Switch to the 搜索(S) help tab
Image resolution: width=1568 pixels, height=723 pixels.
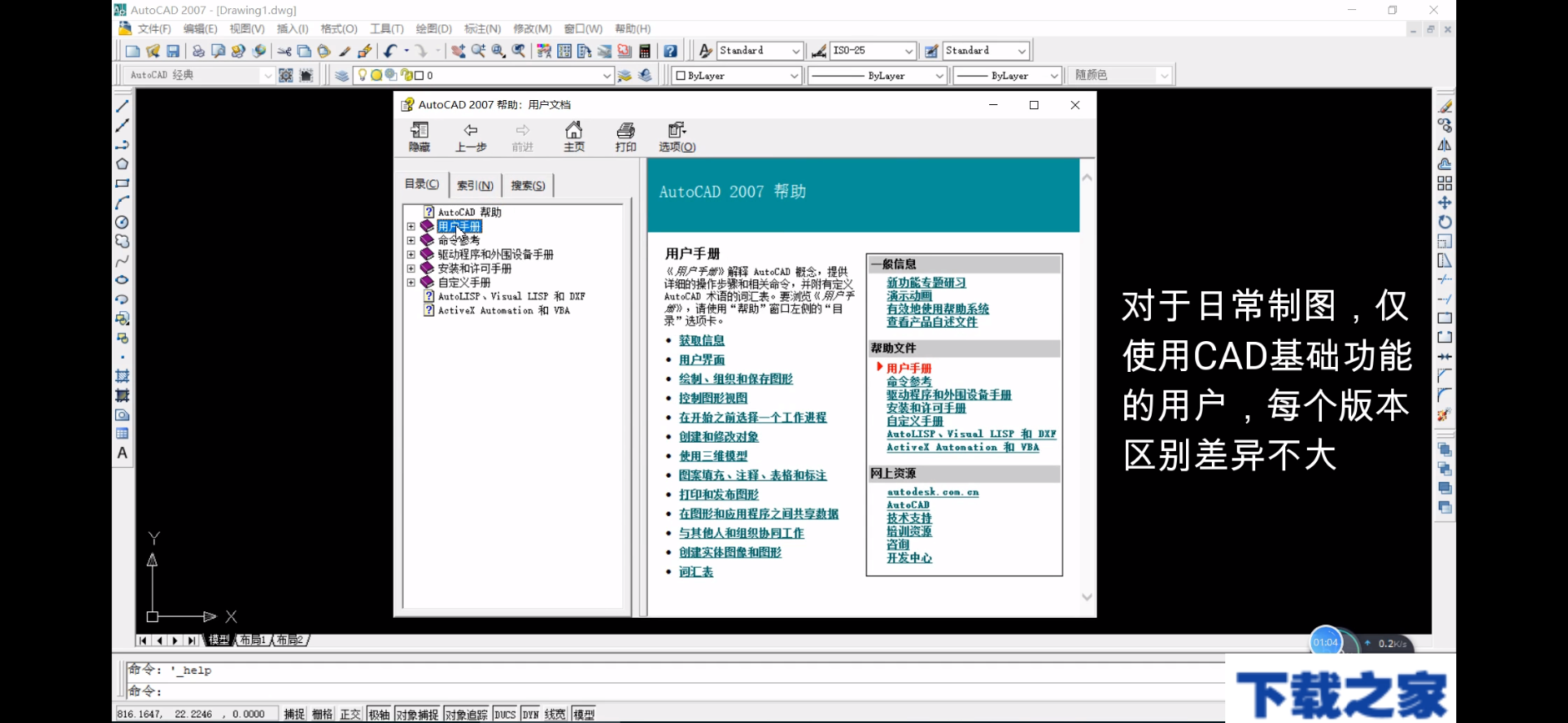tap(528, 185)
